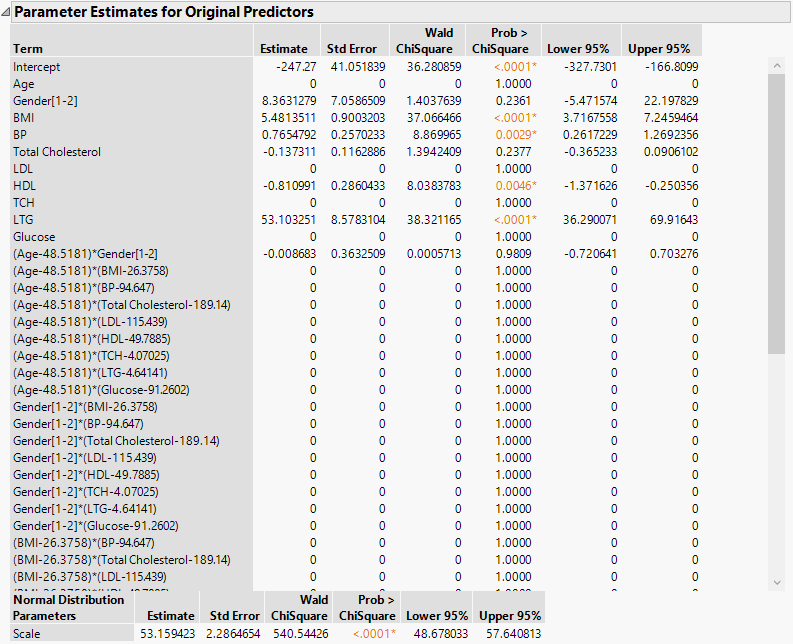Click the scrollbar up arrow
The width and height of the screenshot is (793, 644).
coord(777,65)
